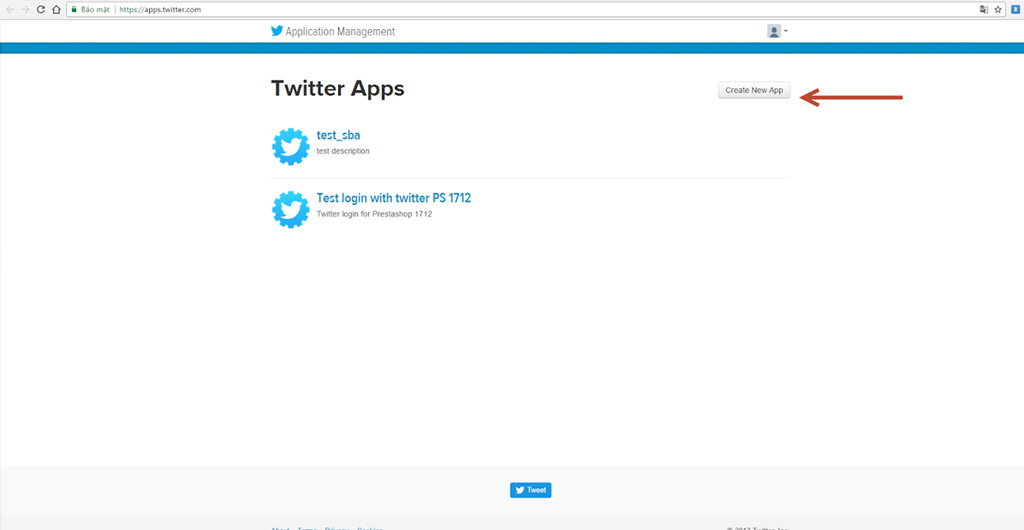1024x530 pixels.
Task: Click the 'test description' text
Action: tap(343, 151)
